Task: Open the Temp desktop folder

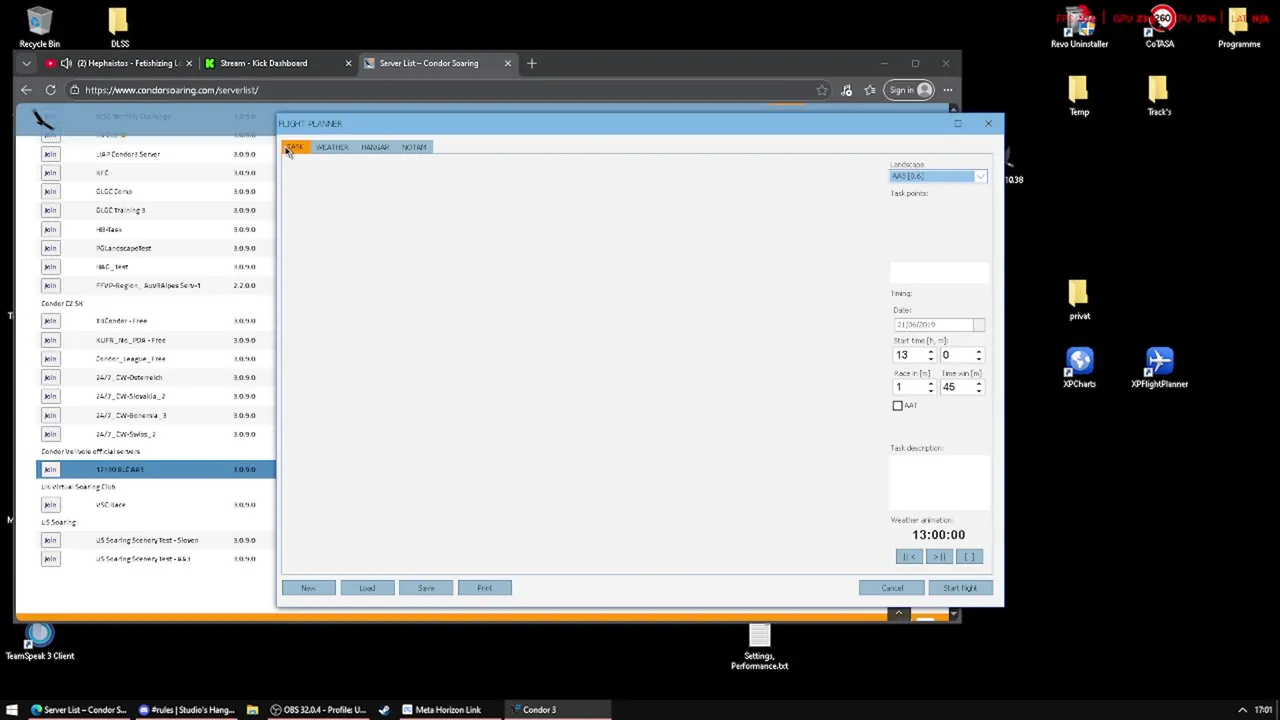Action: pyautogui.click(x=1079, y=96)
